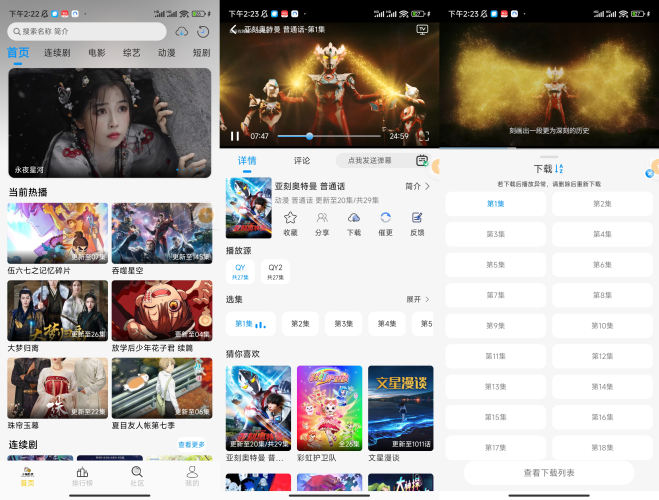
Task: Enter fullscreen in the video player
Action: [422, 136]
